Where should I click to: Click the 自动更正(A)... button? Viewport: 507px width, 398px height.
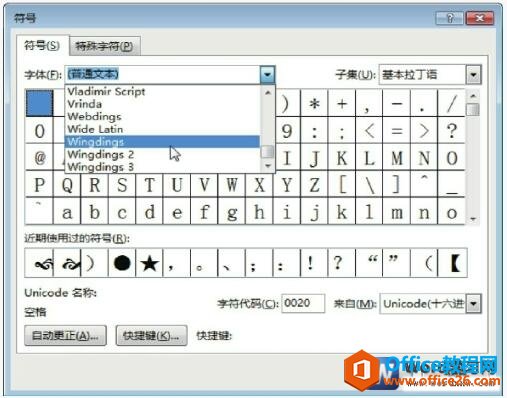[65, 335]
